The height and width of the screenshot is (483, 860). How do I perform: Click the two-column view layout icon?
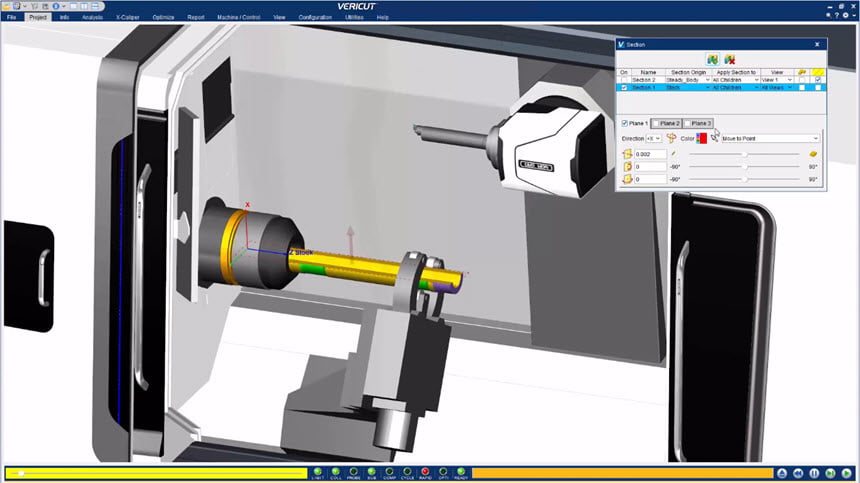point(84,6)
